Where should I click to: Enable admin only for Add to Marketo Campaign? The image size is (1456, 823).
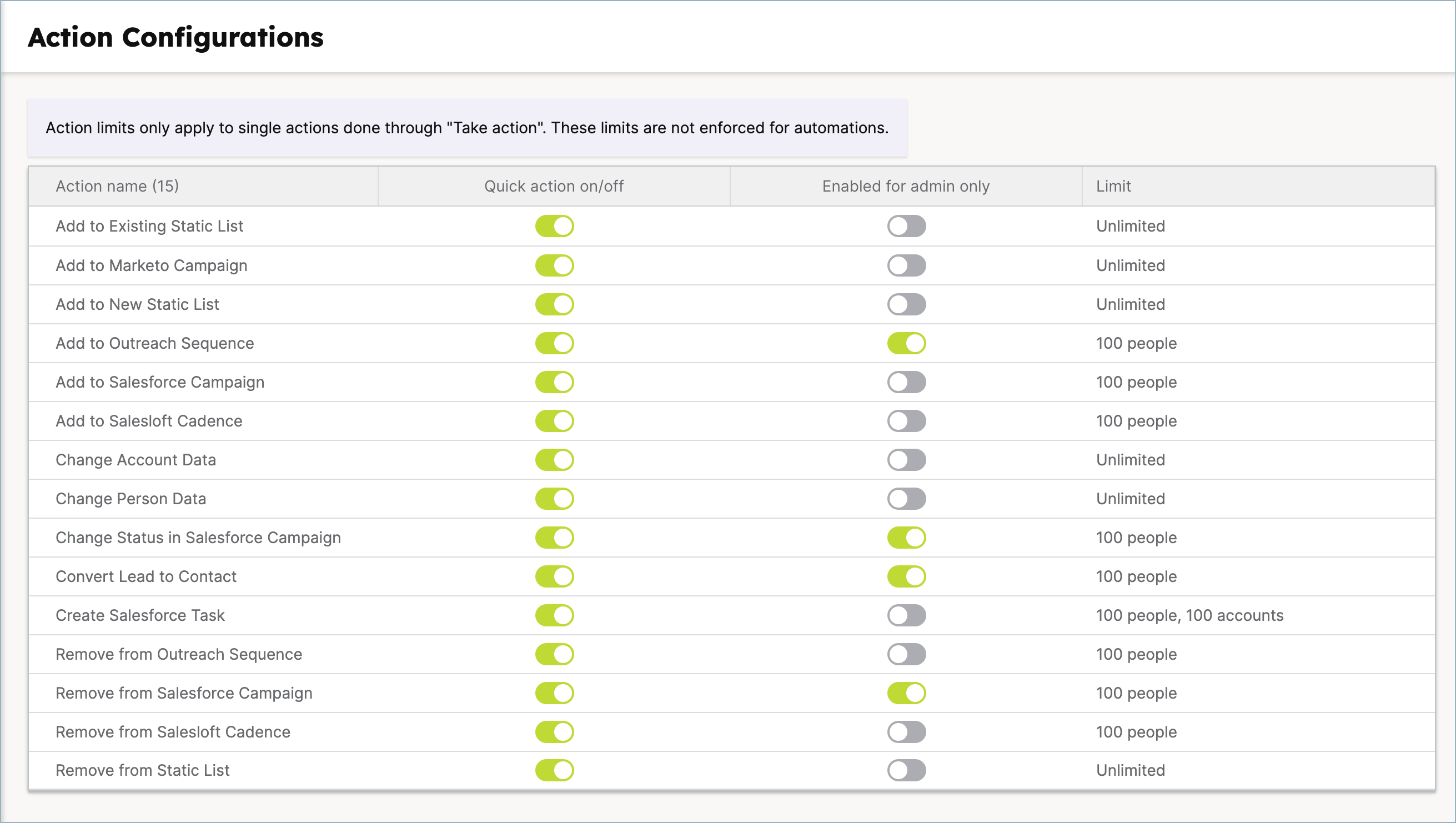point(906,265)
